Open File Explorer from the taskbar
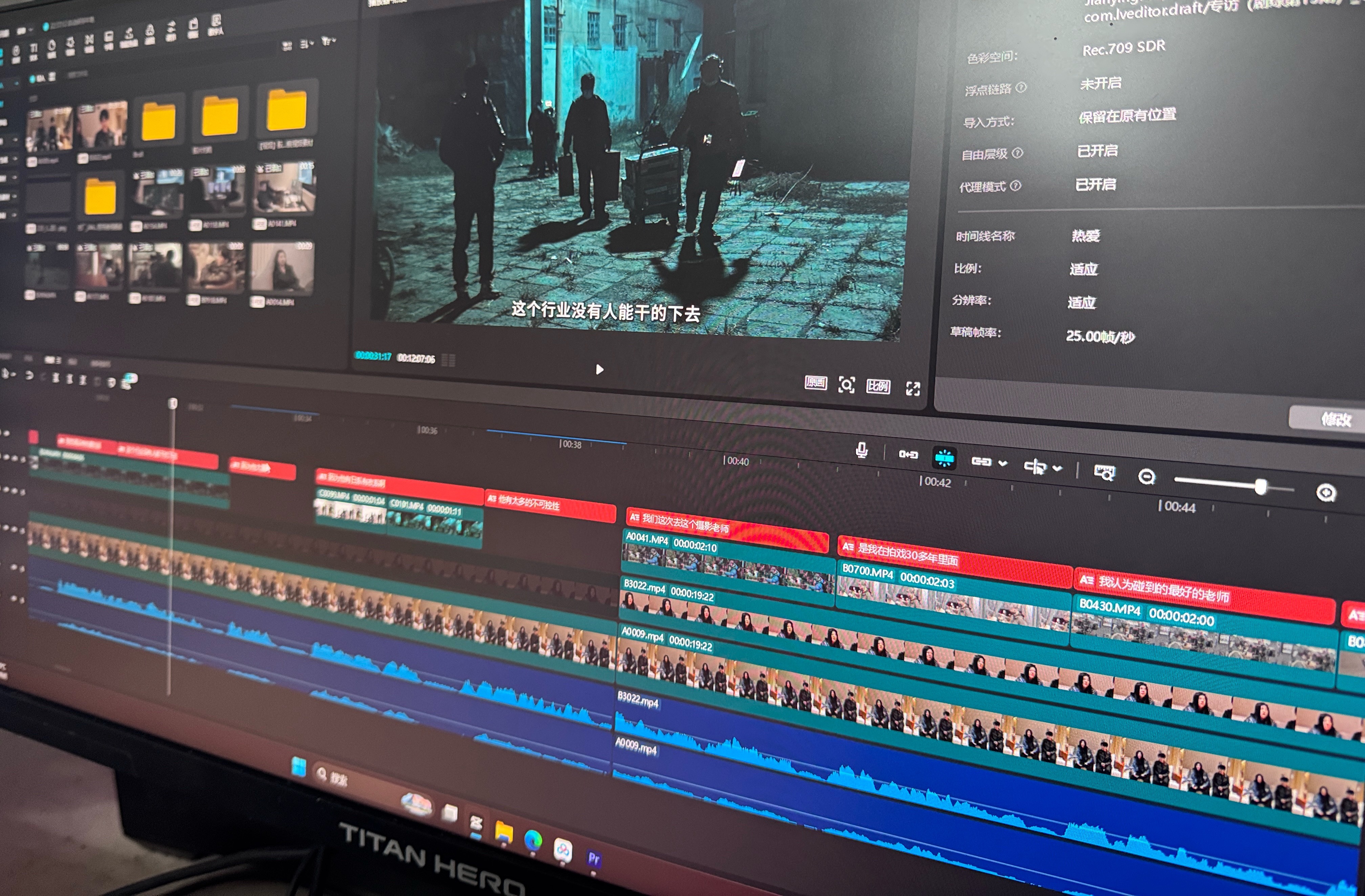The width and height of the screenshot is (1365, 896). [503, 832]
